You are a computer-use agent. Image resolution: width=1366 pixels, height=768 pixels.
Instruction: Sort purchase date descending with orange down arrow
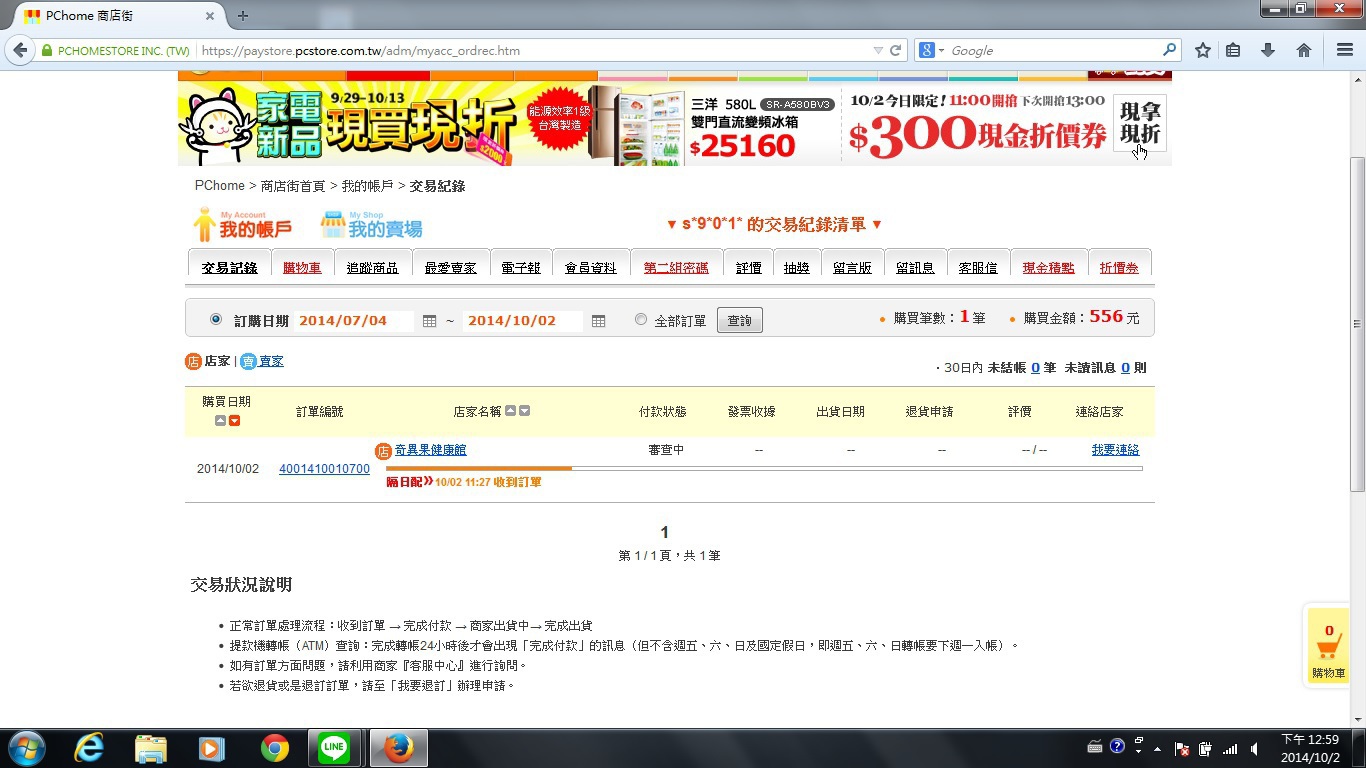pos(234,421)
